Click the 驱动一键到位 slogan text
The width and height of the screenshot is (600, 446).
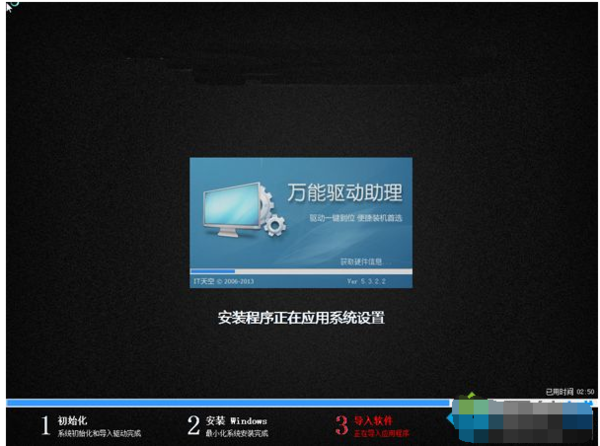point(355,218)
